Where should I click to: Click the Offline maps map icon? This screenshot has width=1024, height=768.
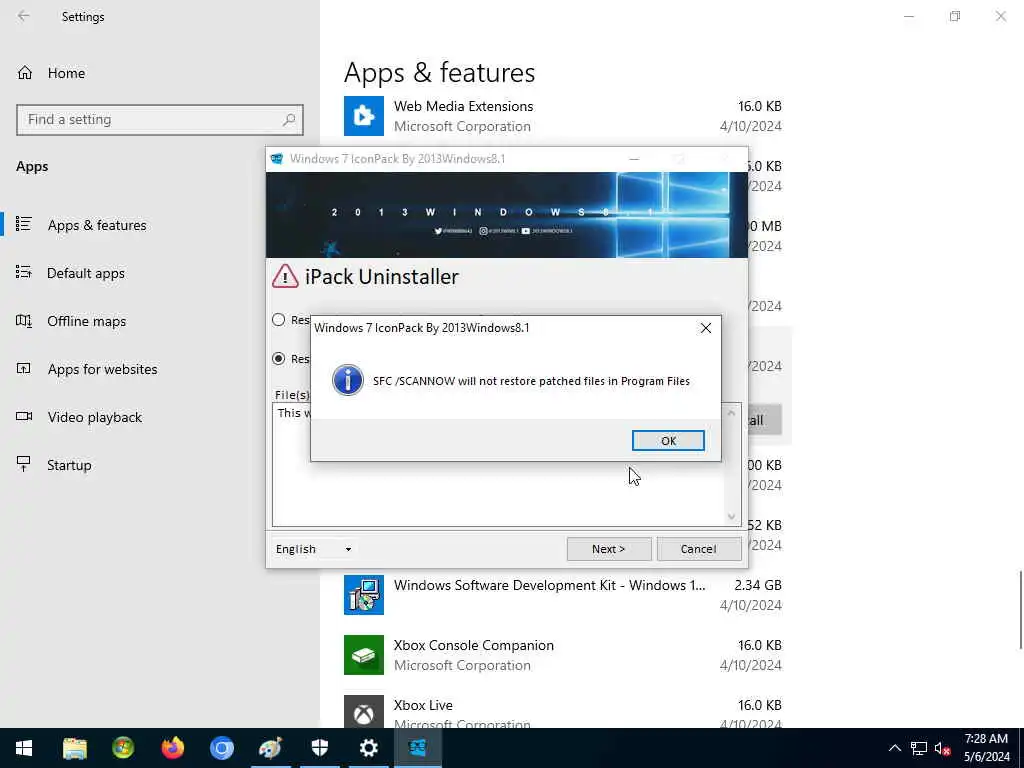coord(24,321)
